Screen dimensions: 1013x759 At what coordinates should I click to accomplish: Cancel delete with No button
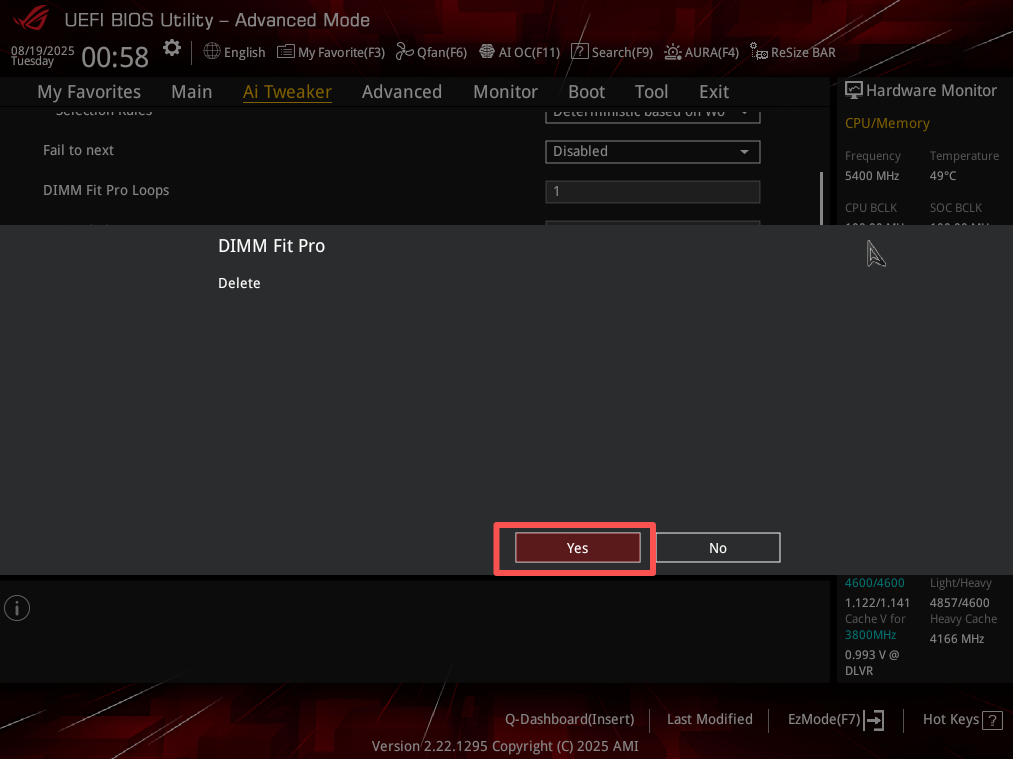[x=718, y=548]
